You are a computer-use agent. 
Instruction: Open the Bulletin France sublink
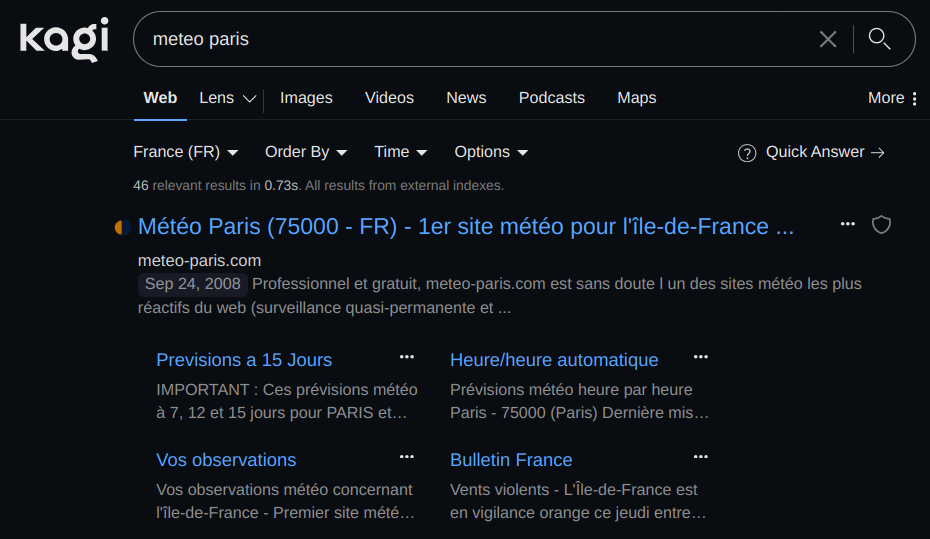pos(511,460)
